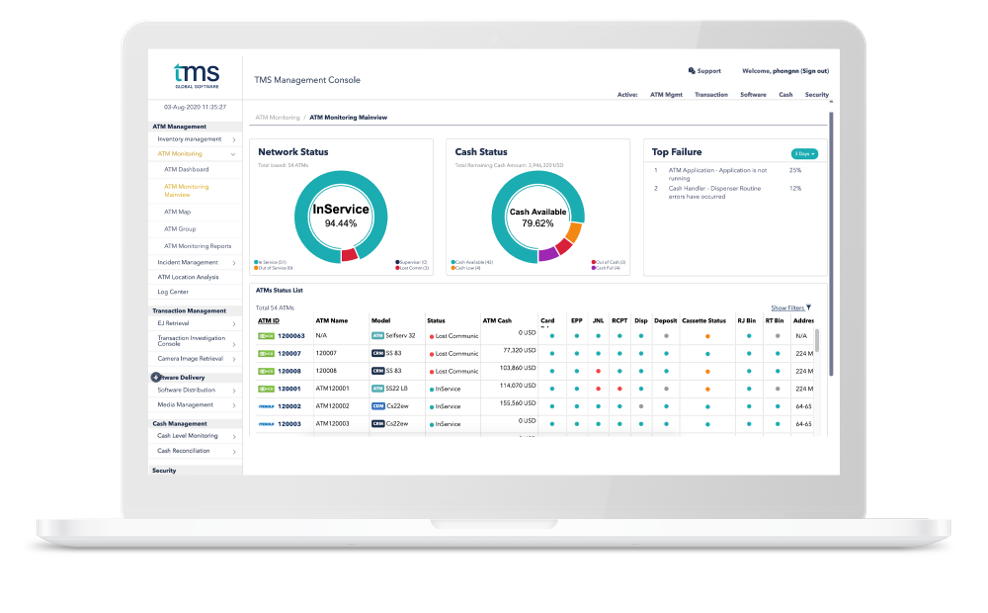
Task: Click the filter funnel icon beside Show Filters
Action: (x=810, y=308)
